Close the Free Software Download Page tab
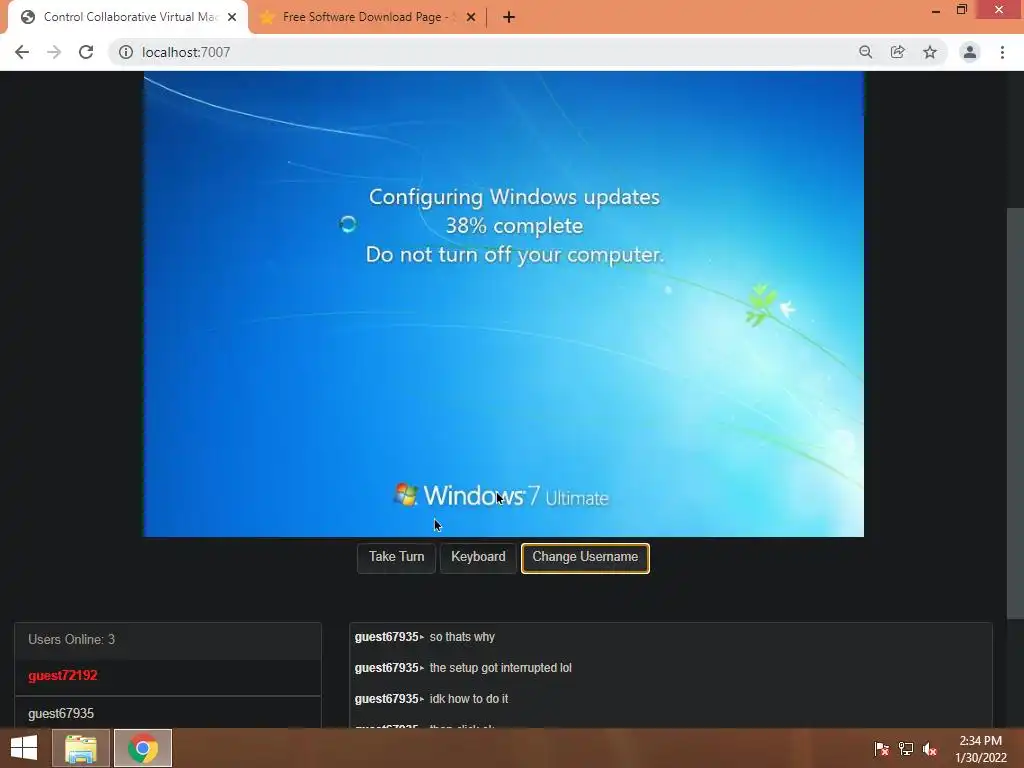 tap(471, 17)
